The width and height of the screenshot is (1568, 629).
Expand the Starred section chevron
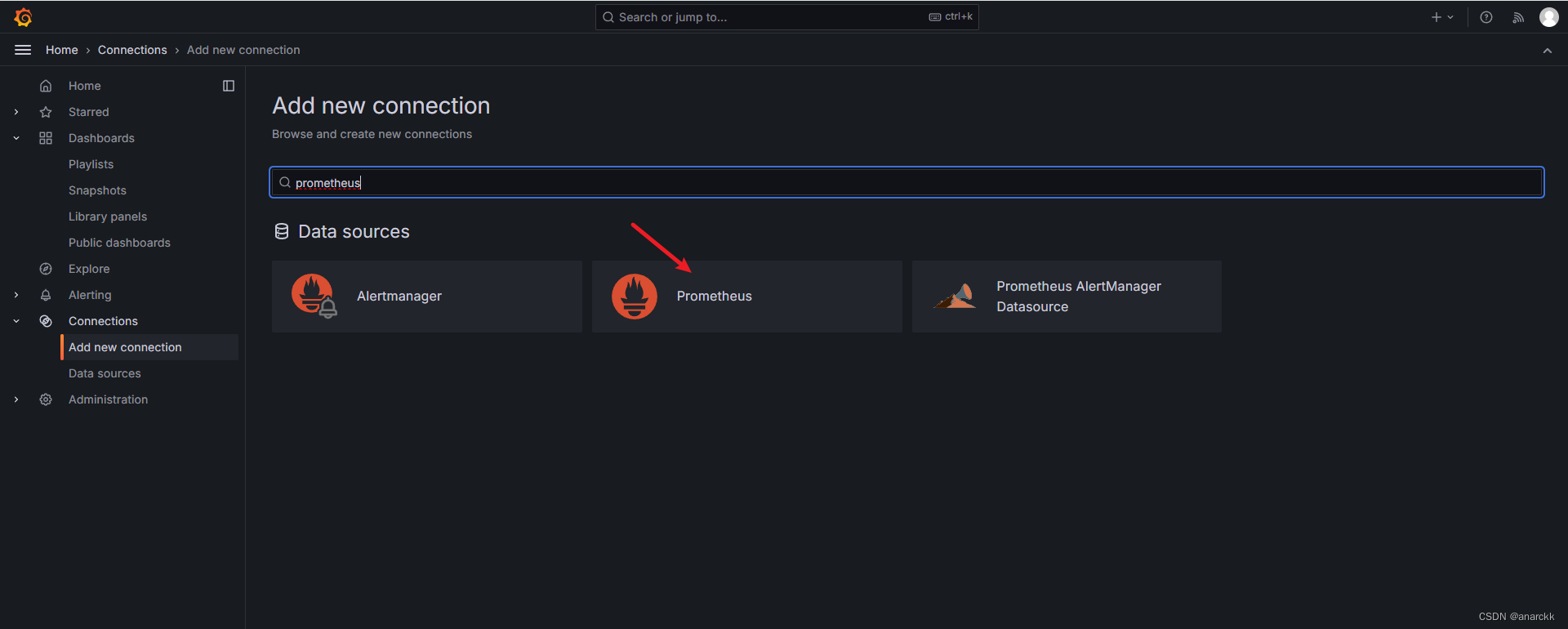point(16,112)
